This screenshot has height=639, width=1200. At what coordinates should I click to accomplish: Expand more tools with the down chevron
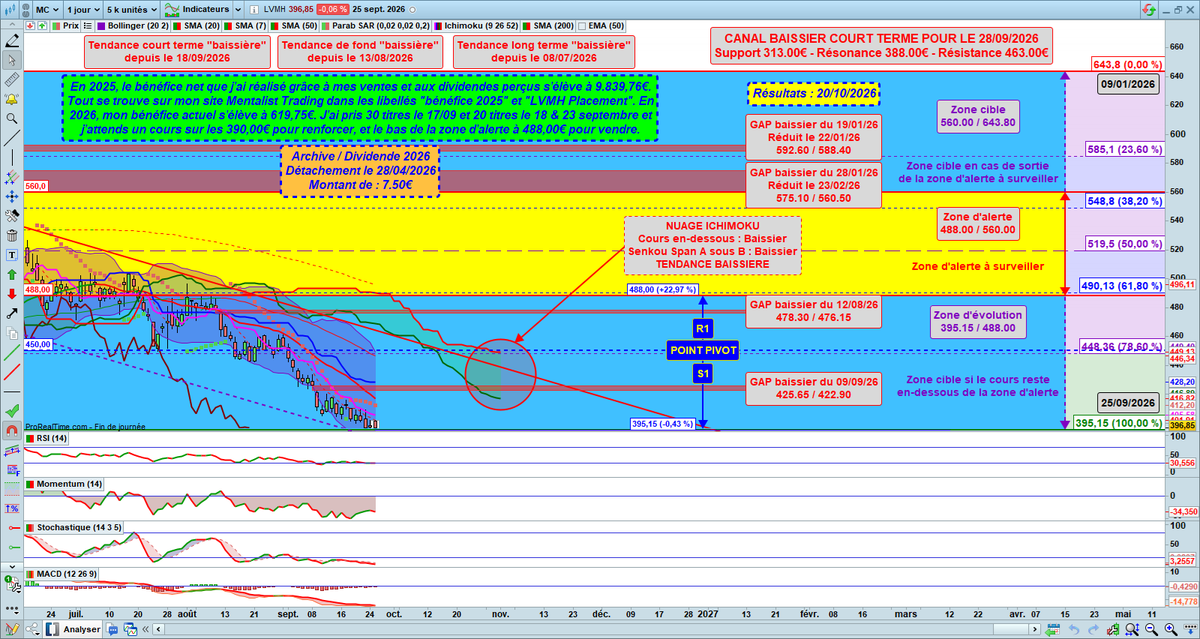[x=14, y=567]
